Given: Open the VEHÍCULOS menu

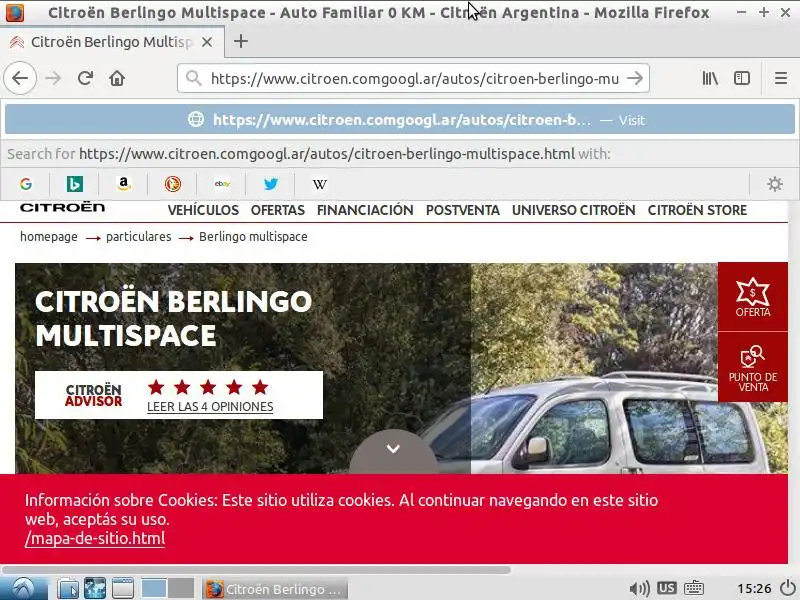Looking at the screenshot, I should (x=203, y=210).
